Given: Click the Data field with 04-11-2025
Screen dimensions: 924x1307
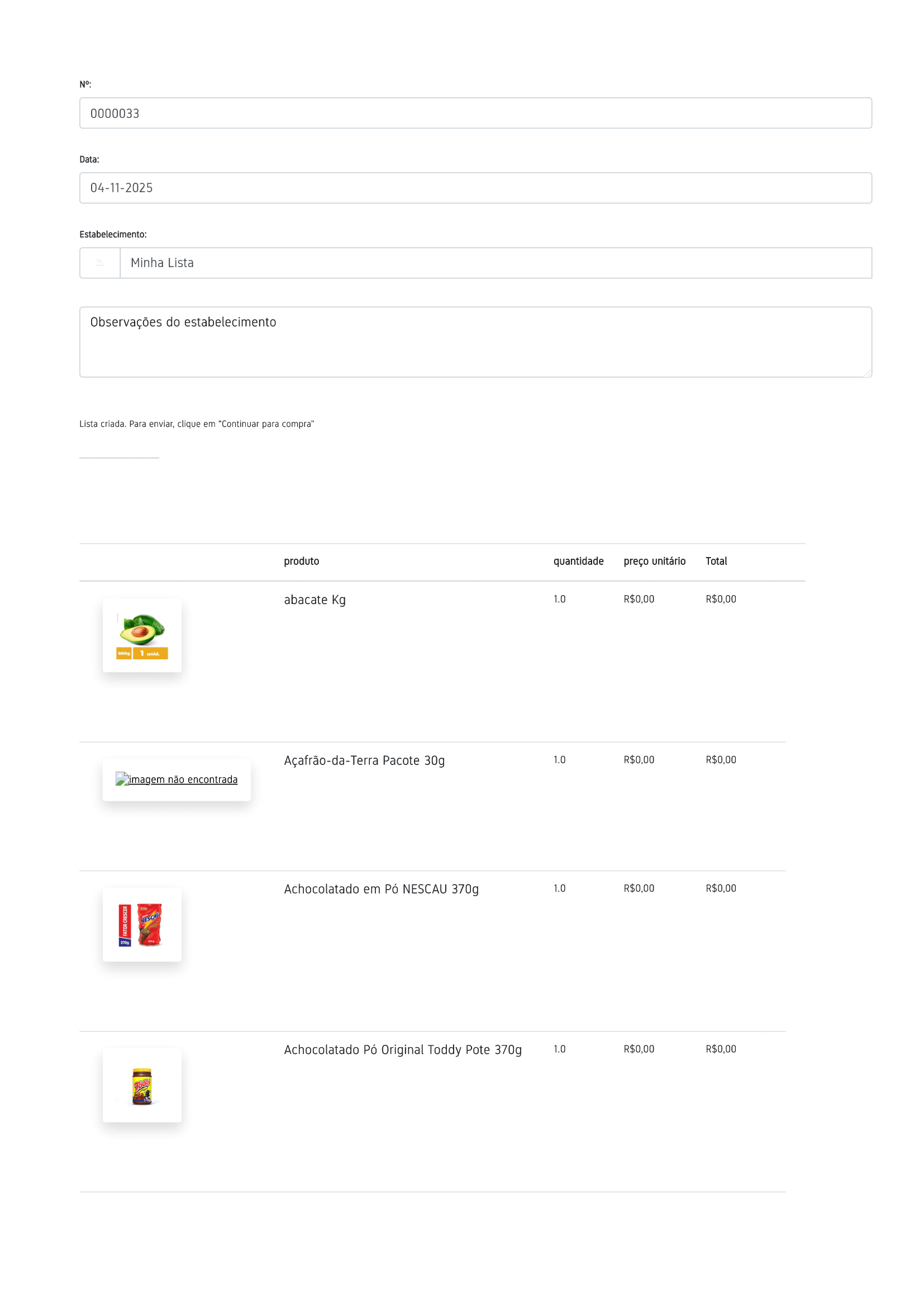Looking at the screenshot, I should tap(475, 188).
